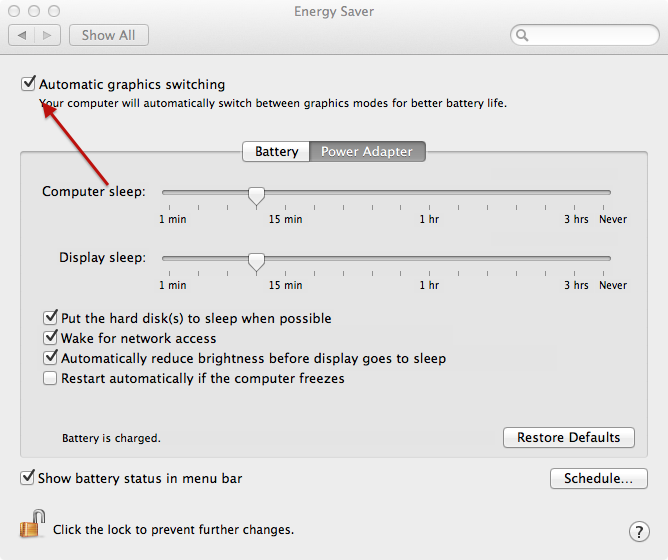Viewport: 668px width, 560px height.
Task: Uncheck Automatically reduce brightness before display sleep
Action: (50, 358)
